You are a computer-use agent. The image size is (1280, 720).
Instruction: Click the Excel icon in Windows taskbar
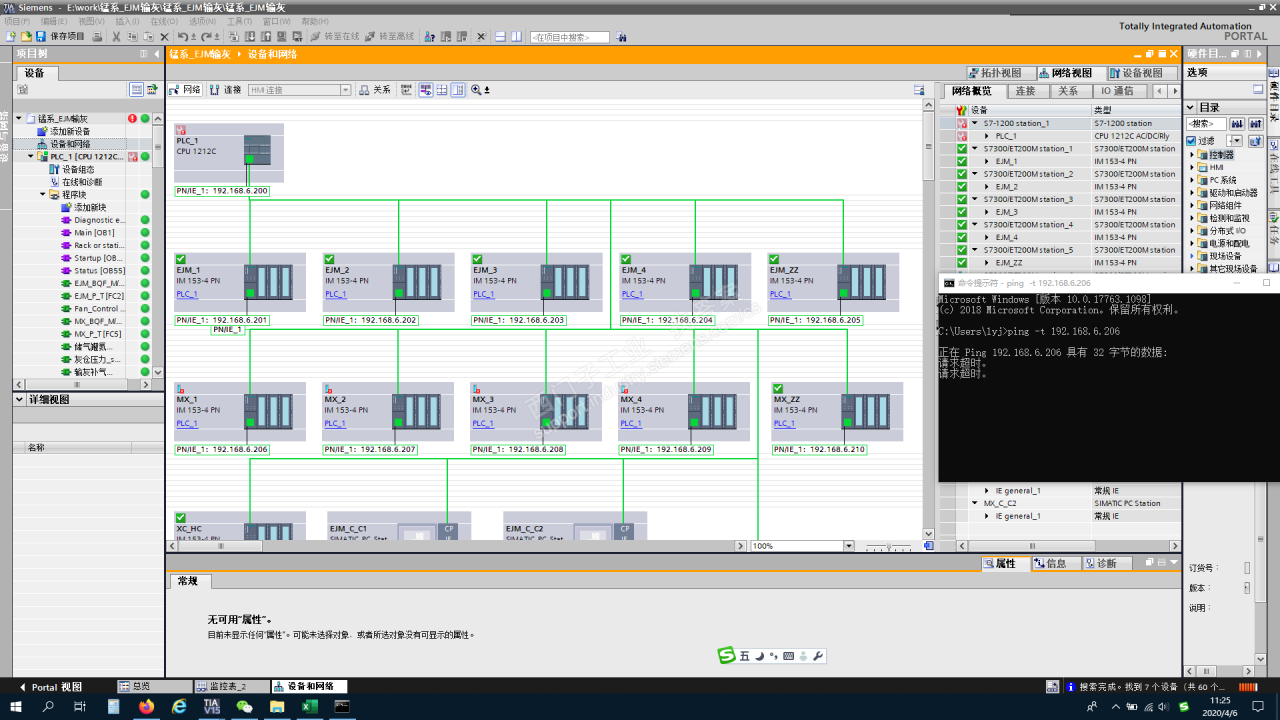tap(310, 707)
